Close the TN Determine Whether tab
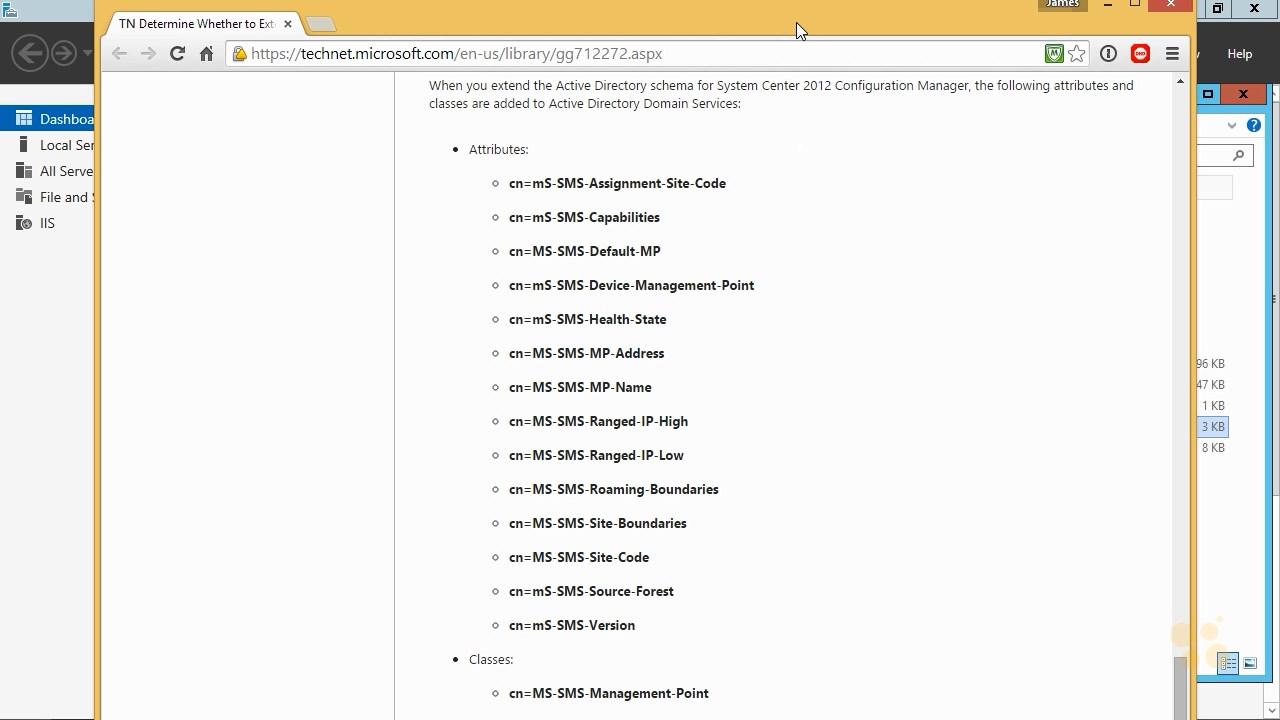 289,23
